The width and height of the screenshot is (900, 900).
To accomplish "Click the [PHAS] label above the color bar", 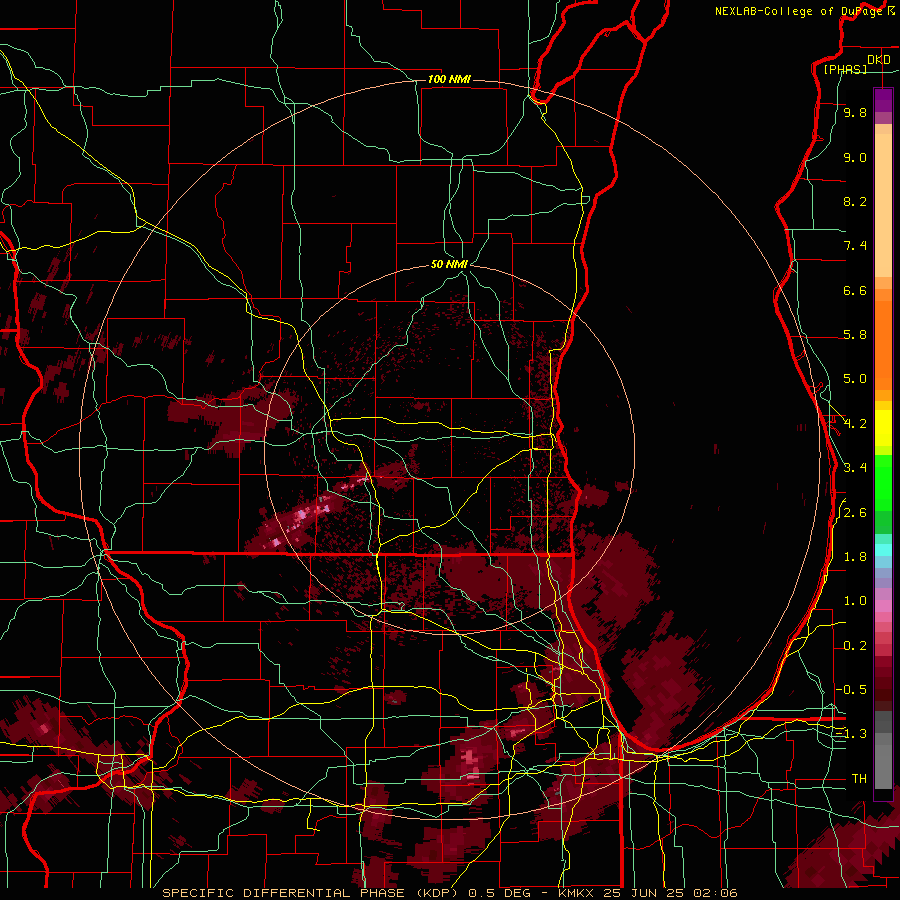I will [x=845, y=69].
